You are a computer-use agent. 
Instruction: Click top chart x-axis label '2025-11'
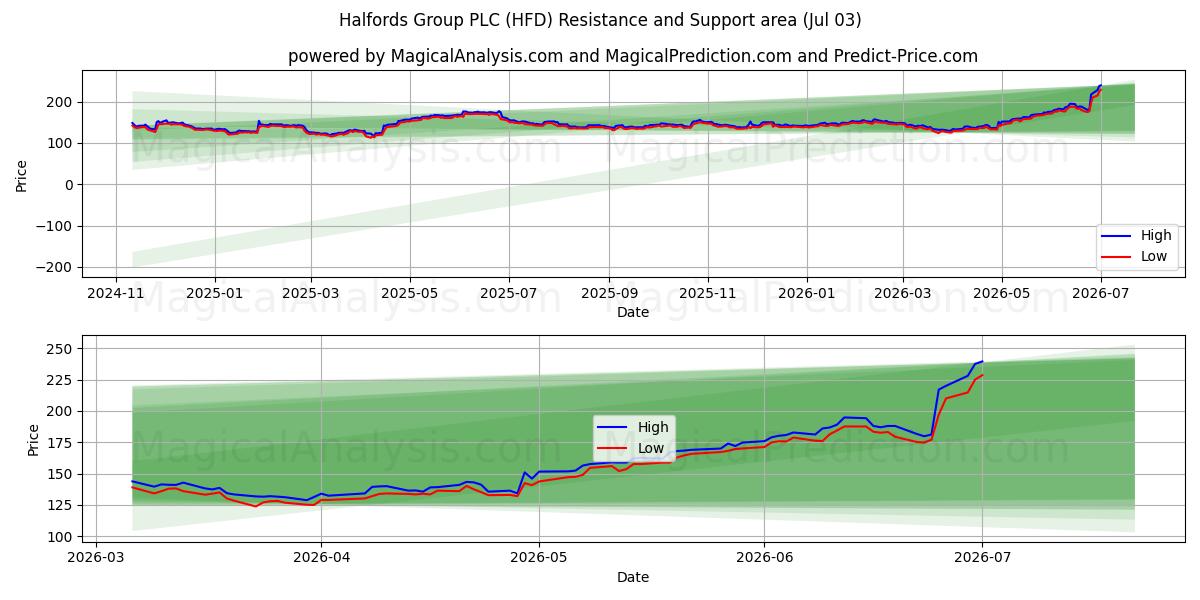709,292
